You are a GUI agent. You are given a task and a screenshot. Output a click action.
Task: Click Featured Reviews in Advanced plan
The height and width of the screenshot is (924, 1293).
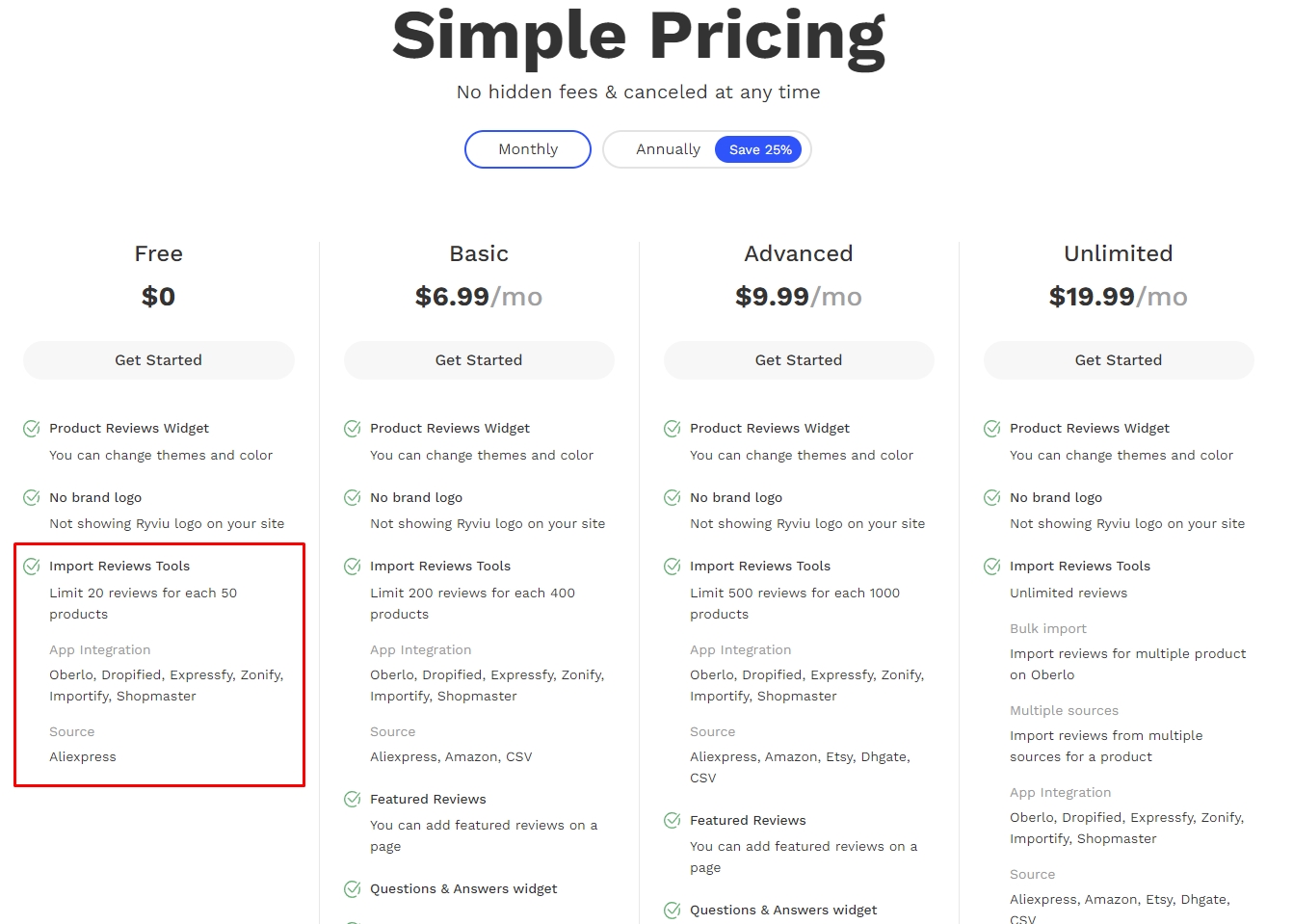pos(748,821)
